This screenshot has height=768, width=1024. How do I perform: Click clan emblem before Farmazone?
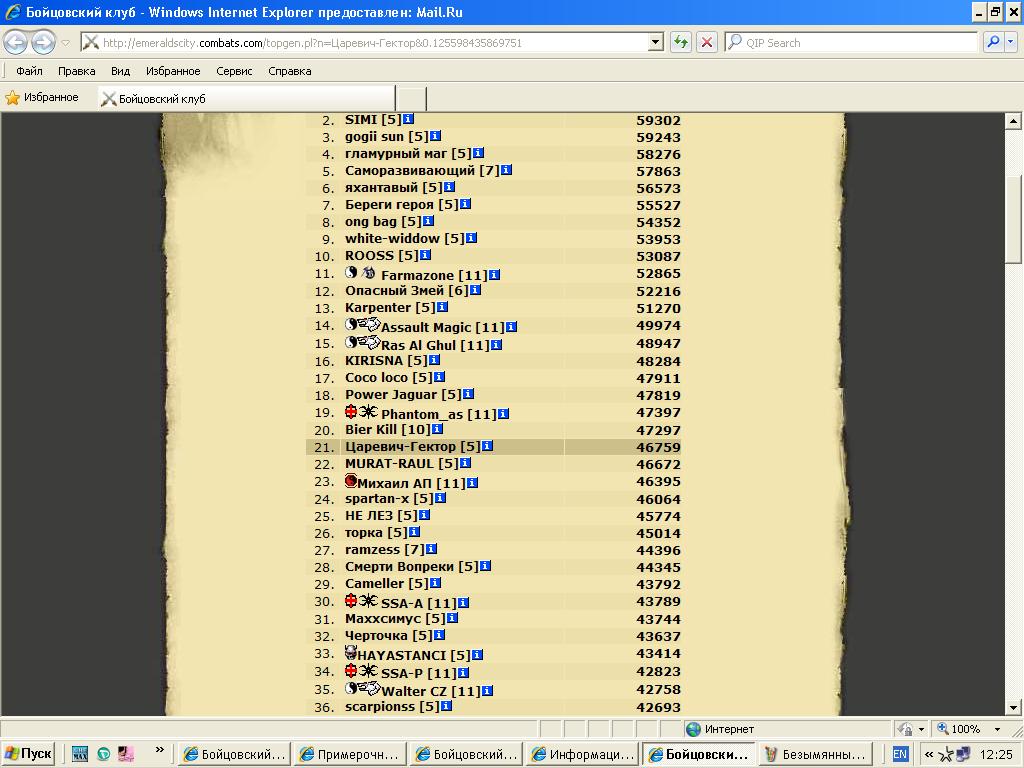(369, 272)
